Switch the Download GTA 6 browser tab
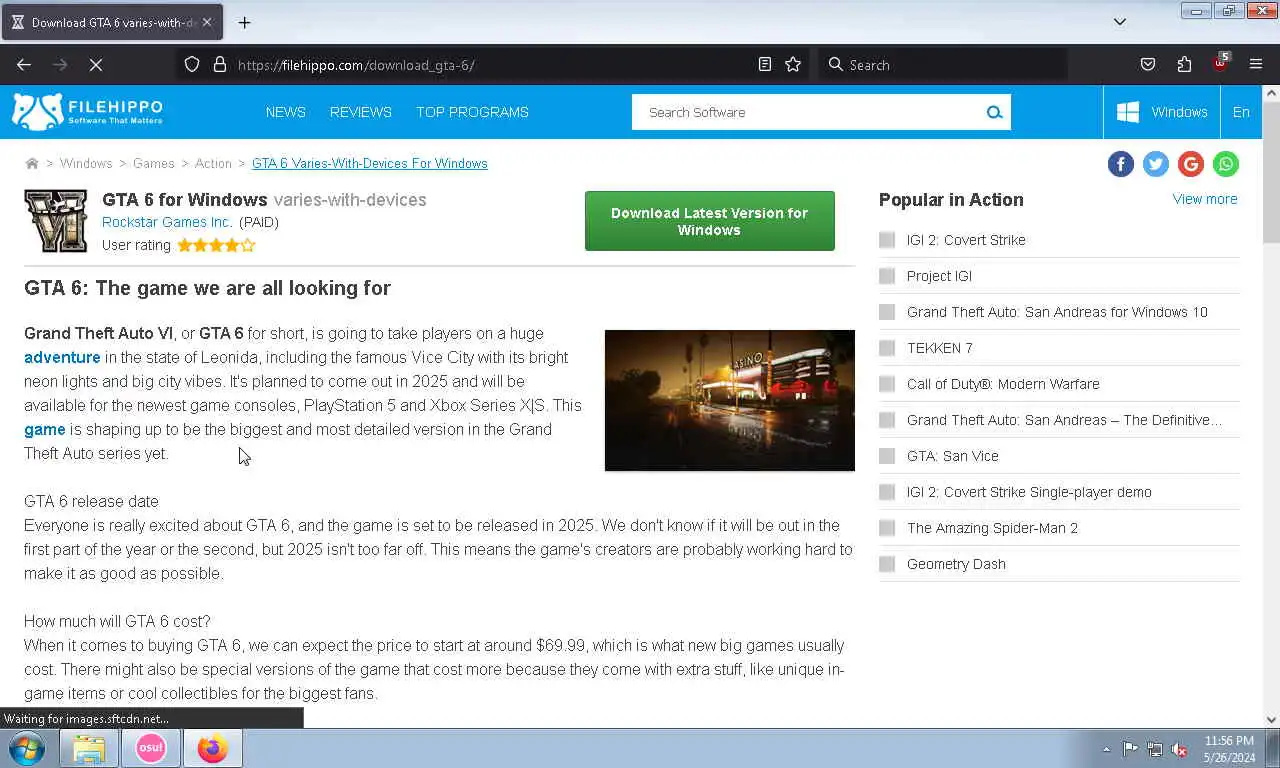 tap(112, 22)
